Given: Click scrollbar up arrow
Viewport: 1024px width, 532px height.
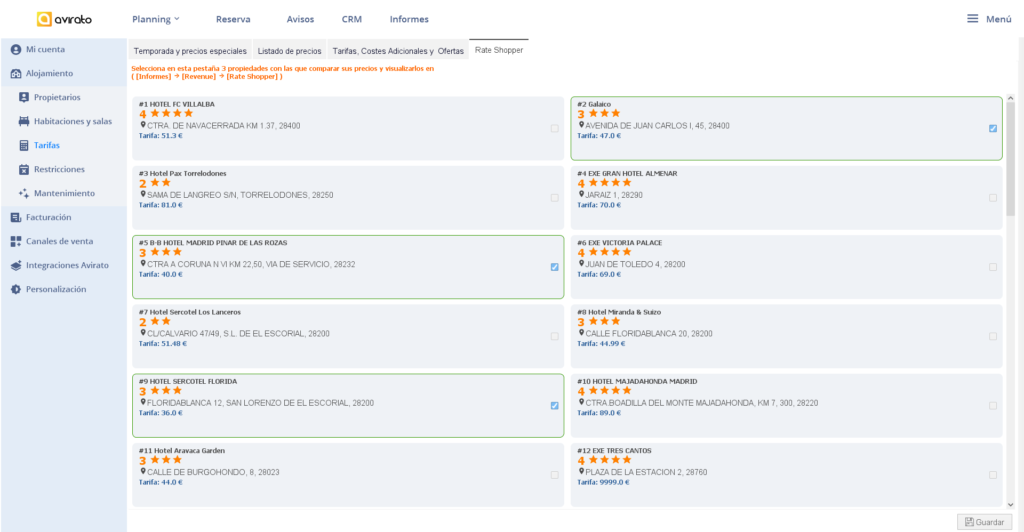Looking at the screenshot, I should point(1010,99).
